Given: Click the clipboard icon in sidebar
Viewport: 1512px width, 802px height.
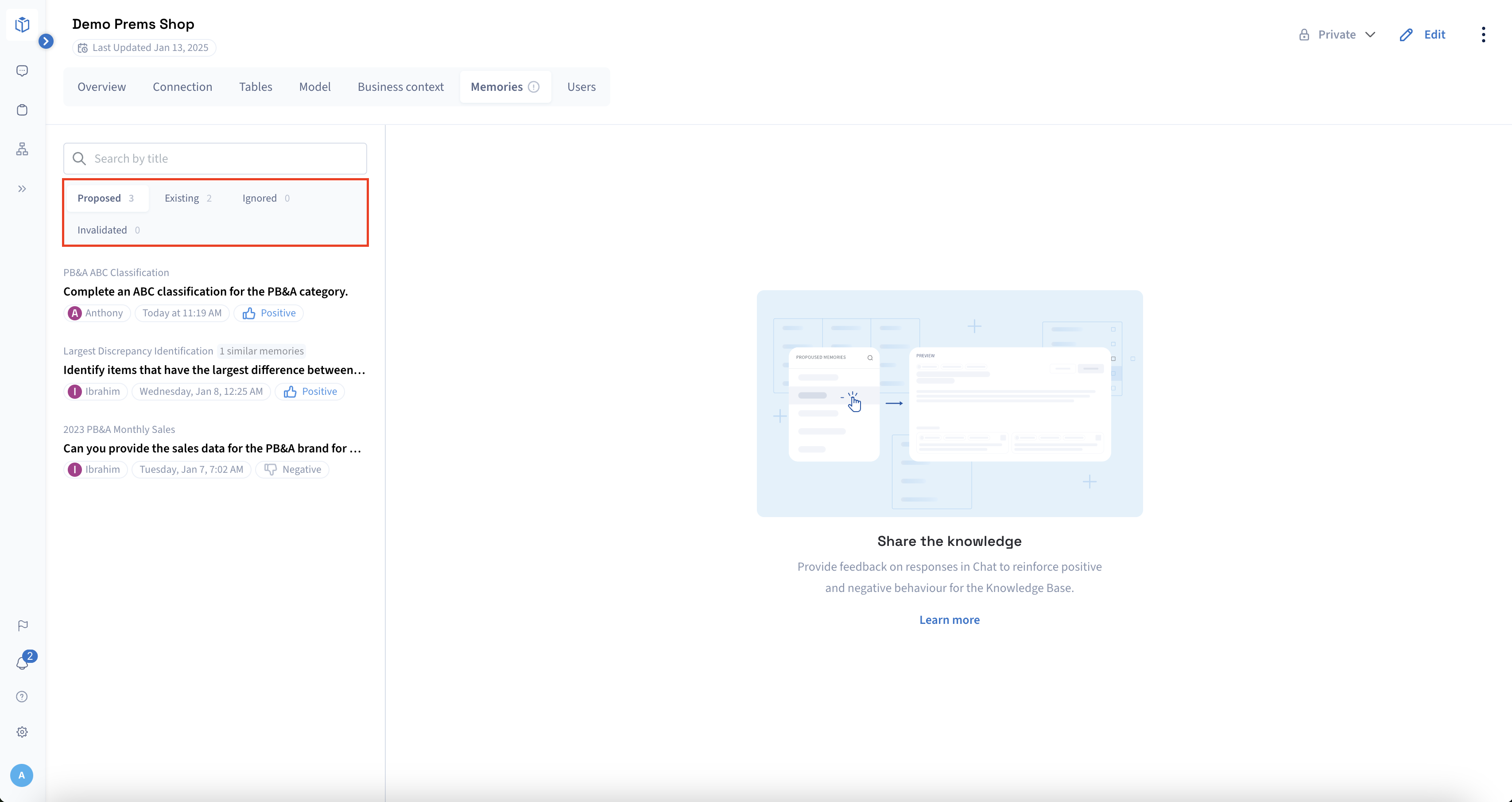Looking at the screenshot, I should point(22,110).
